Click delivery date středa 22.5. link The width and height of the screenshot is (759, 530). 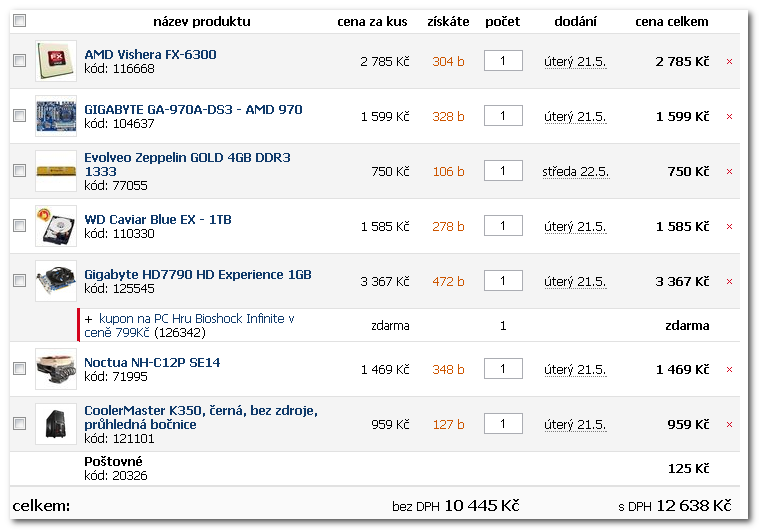pyautogui.click(x=576, y=172)
